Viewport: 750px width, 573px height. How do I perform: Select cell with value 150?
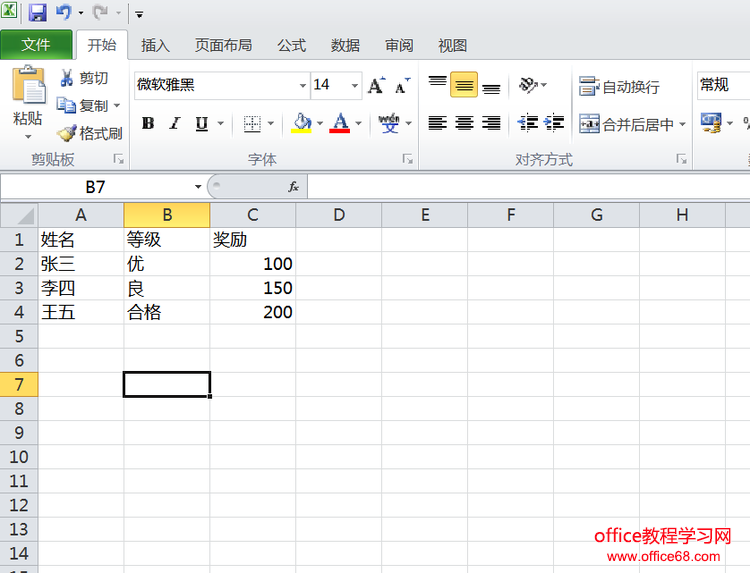tap(253, 288)
